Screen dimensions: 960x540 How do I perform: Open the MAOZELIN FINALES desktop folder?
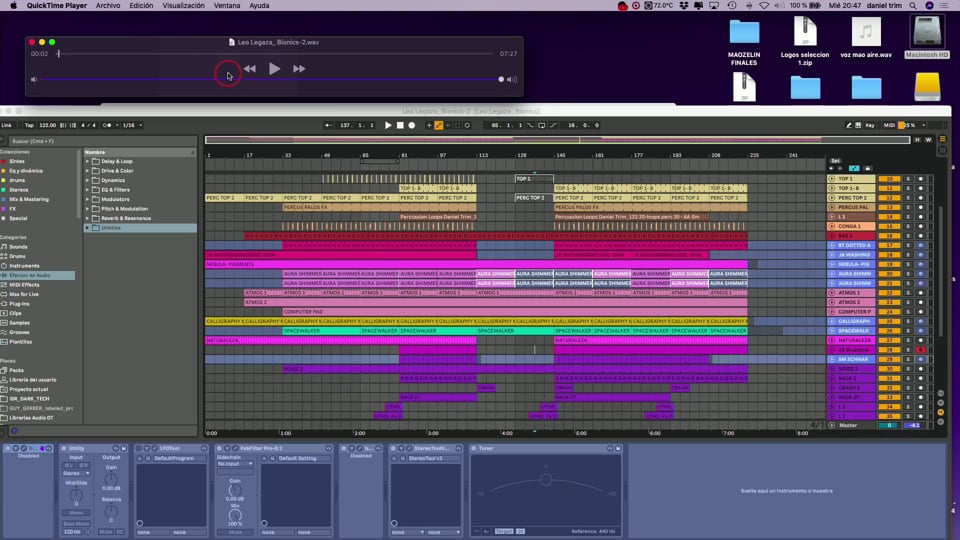point(744,42)
